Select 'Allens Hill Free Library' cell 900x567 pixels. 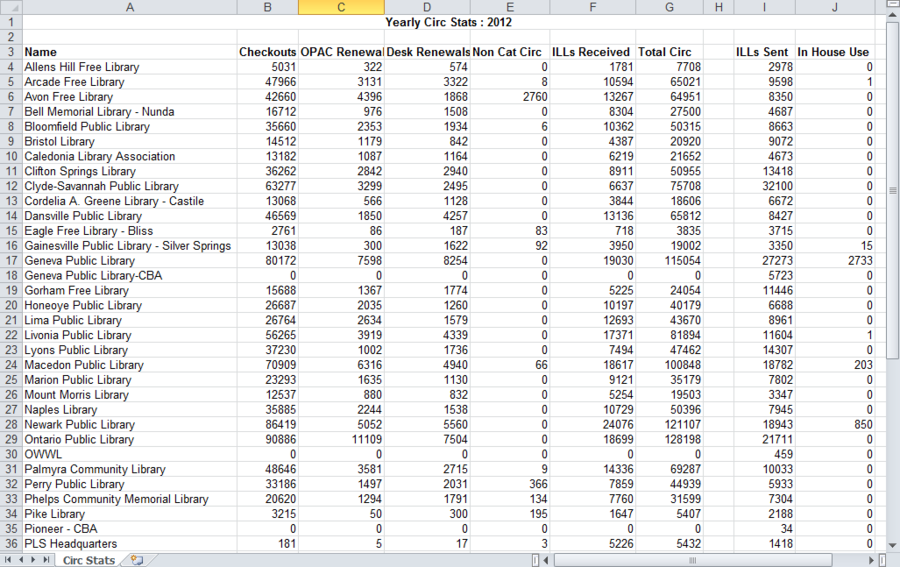[x=130, y=67]
